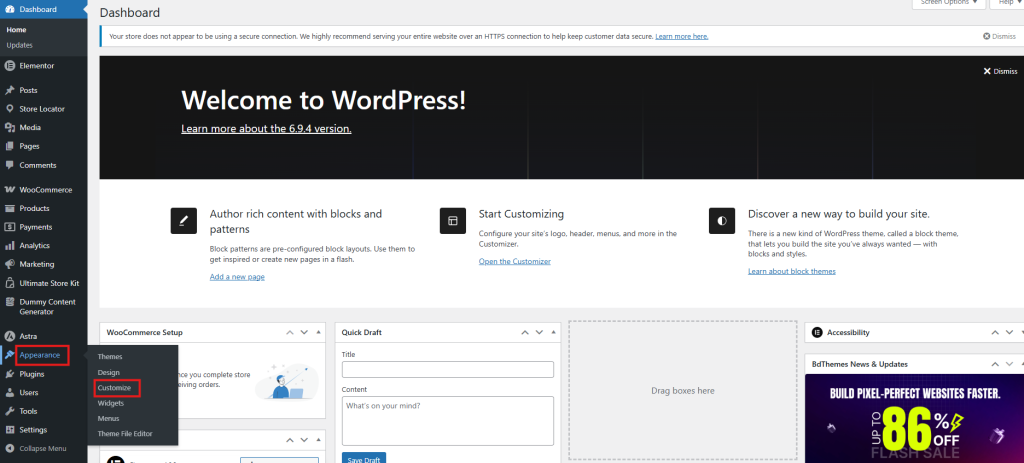Viewport: 1024px width, 463px height.
Task: Click the Analytics bar chart icon
Action: [9, 246]
